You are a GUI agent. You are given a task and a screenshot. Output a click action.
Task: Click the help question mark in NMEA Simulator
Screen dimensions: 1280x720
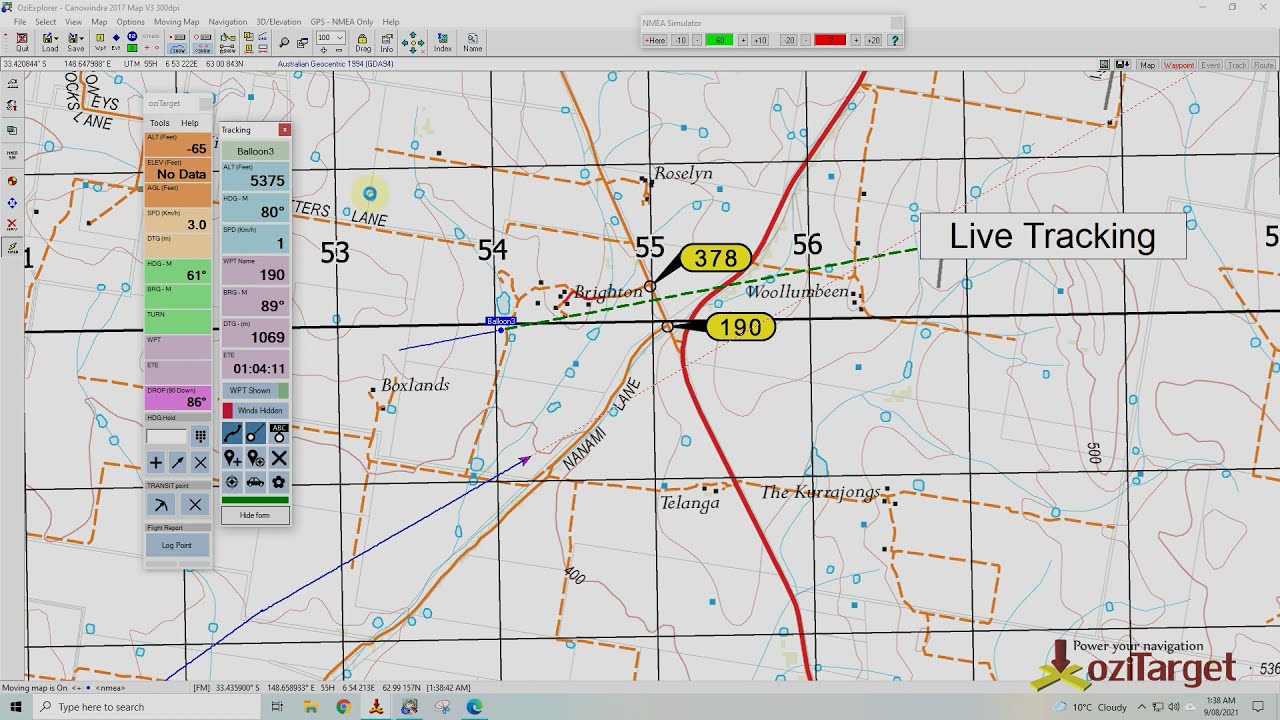(895, 40)
